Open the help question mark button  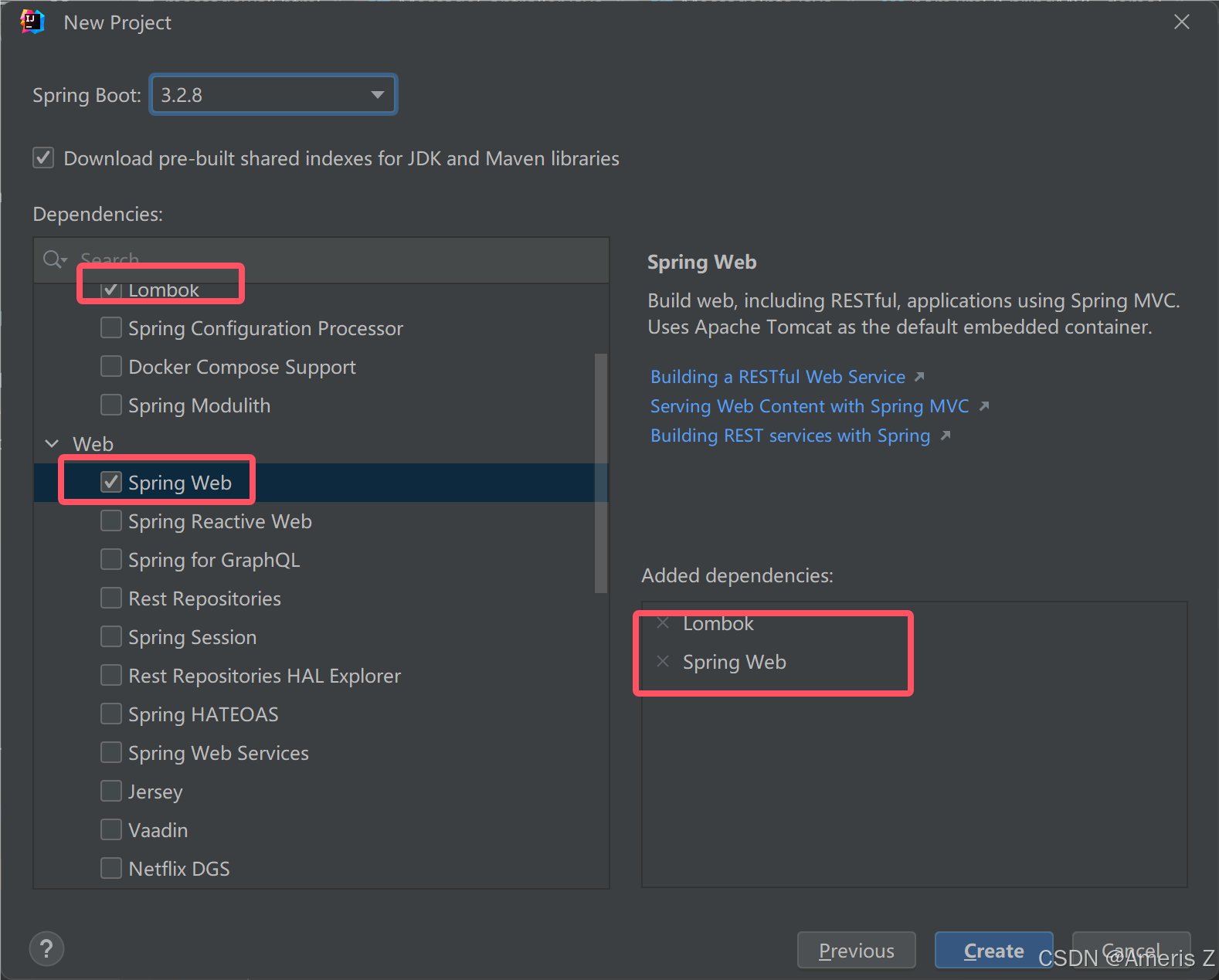point(46,948)
